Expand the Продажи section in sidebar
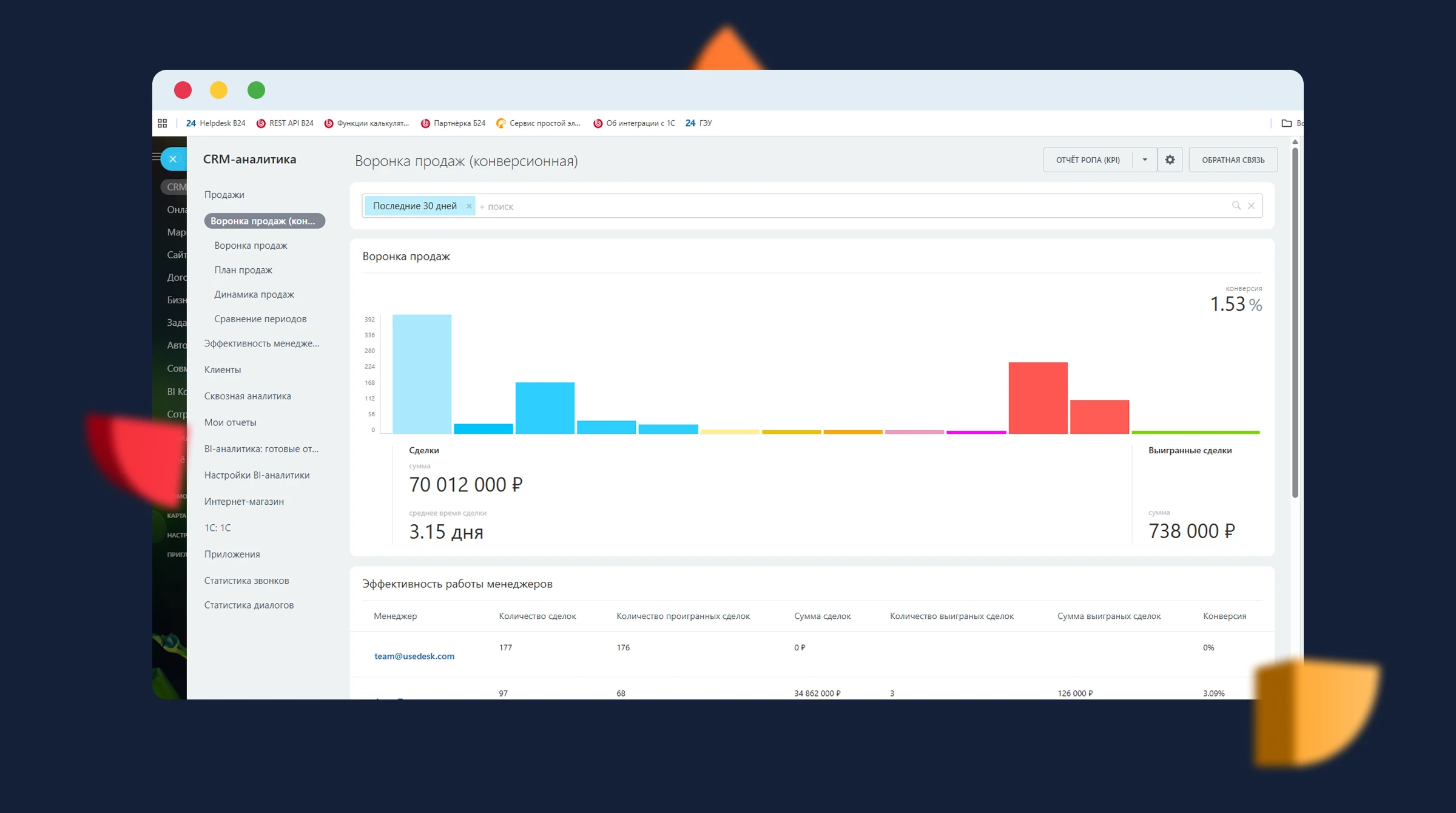 click(224, 195)
